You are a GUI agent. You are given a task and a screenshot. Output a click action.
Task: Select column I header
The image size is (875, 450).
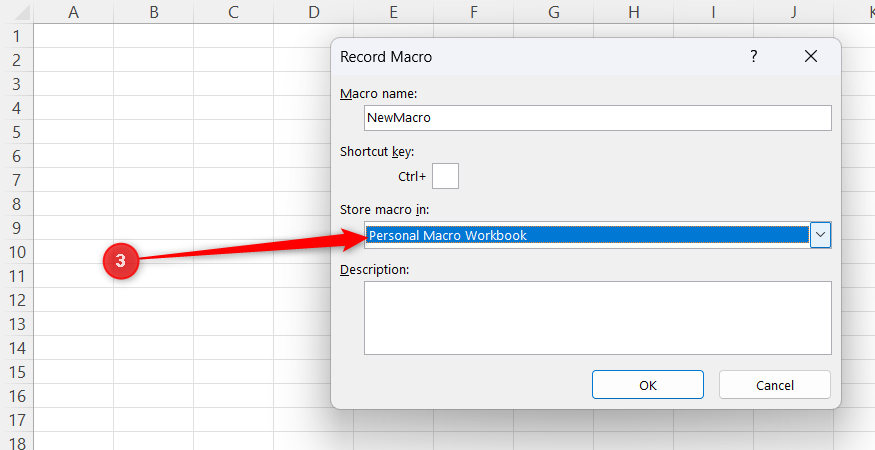click(713, 12)
